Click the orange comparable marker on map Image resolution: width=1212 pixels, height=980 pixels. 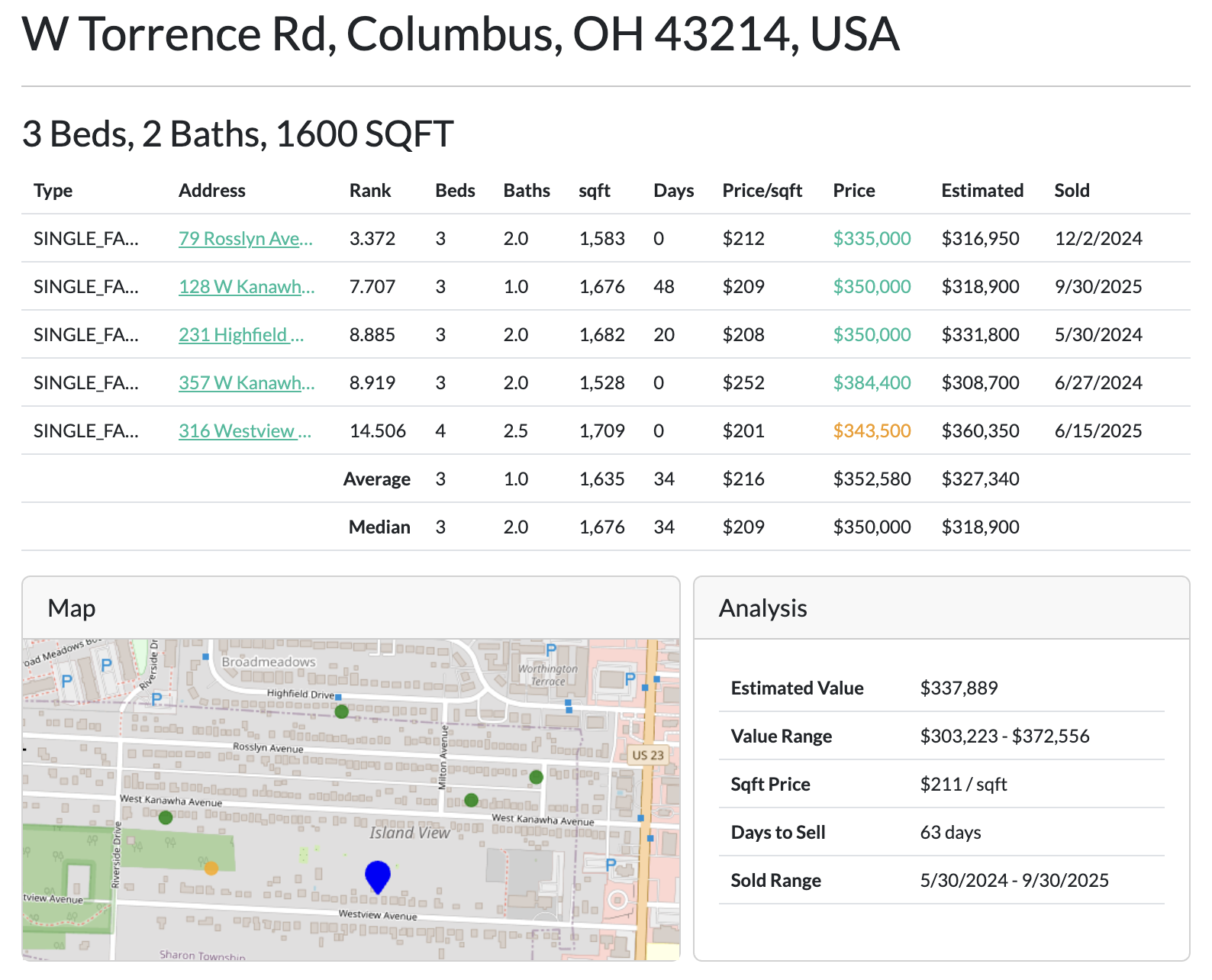point(211,868)
